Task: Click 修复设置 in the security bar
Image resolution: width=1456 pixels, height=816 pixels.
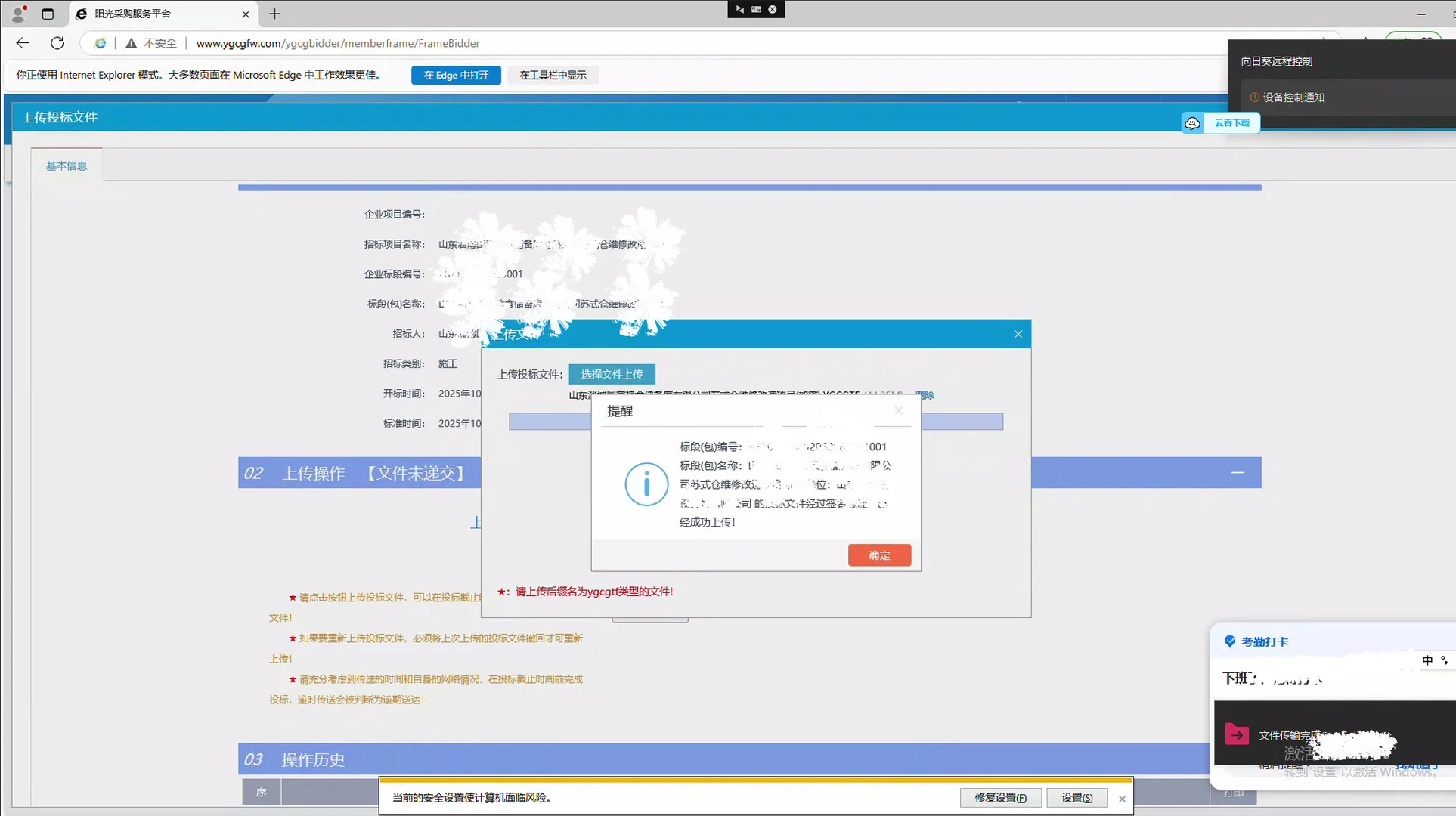Action: pyautogui.click(x=1000, y=798)
